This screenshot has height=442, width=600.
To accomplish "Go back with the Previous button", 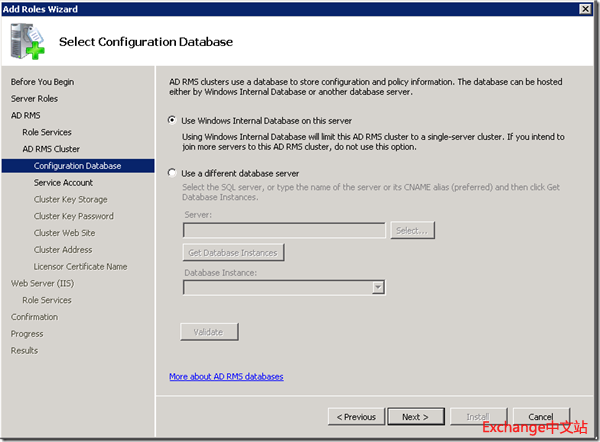I will (356, 416).
